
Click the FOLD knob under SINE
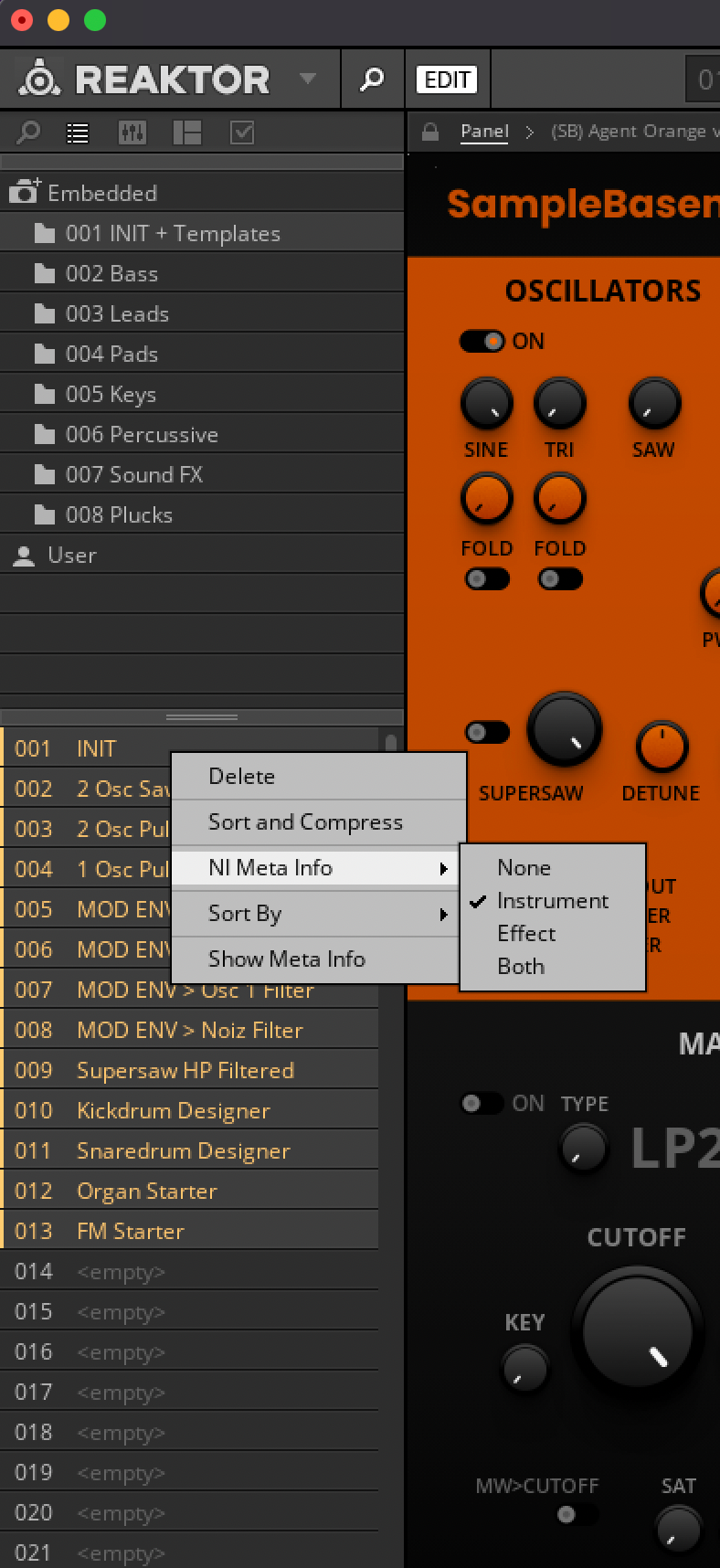[486, 499]
